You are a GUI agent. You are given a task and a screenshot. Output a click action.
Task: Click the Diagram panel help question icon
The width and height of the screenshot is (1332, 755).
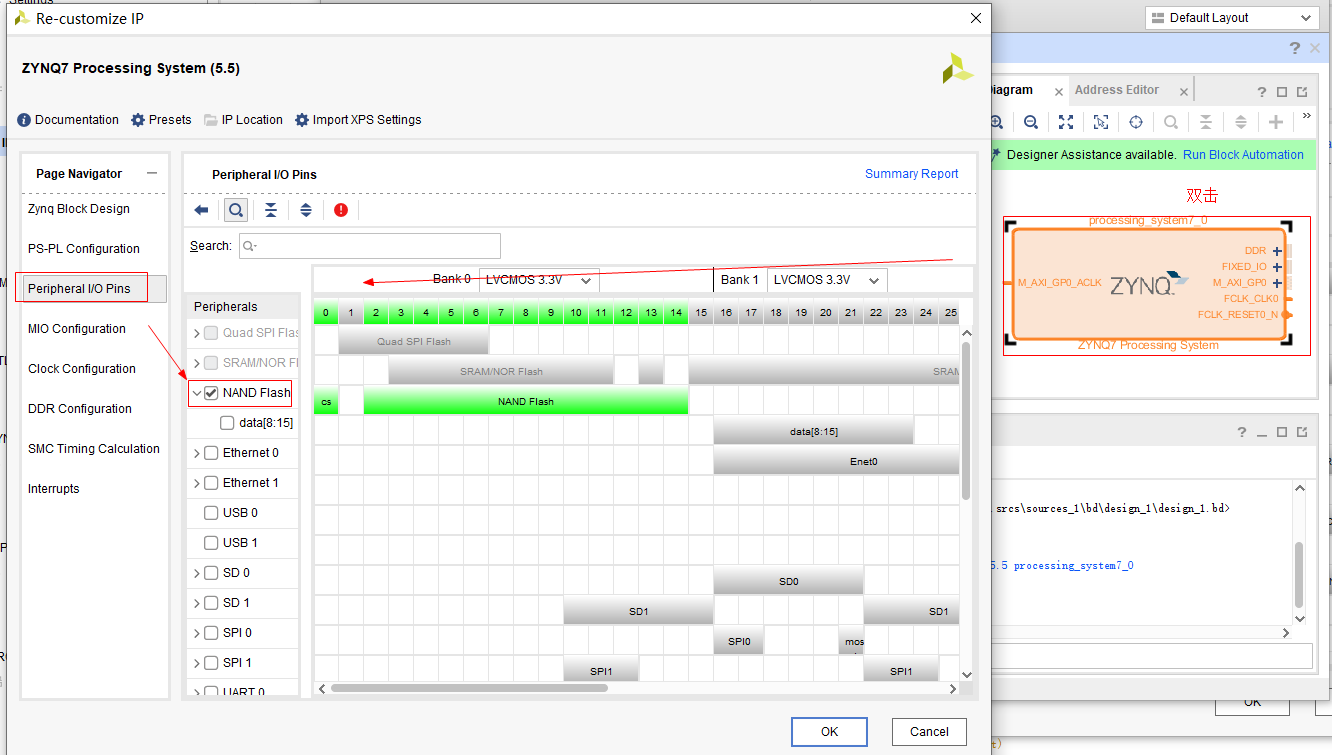(x=1262, y=91)
